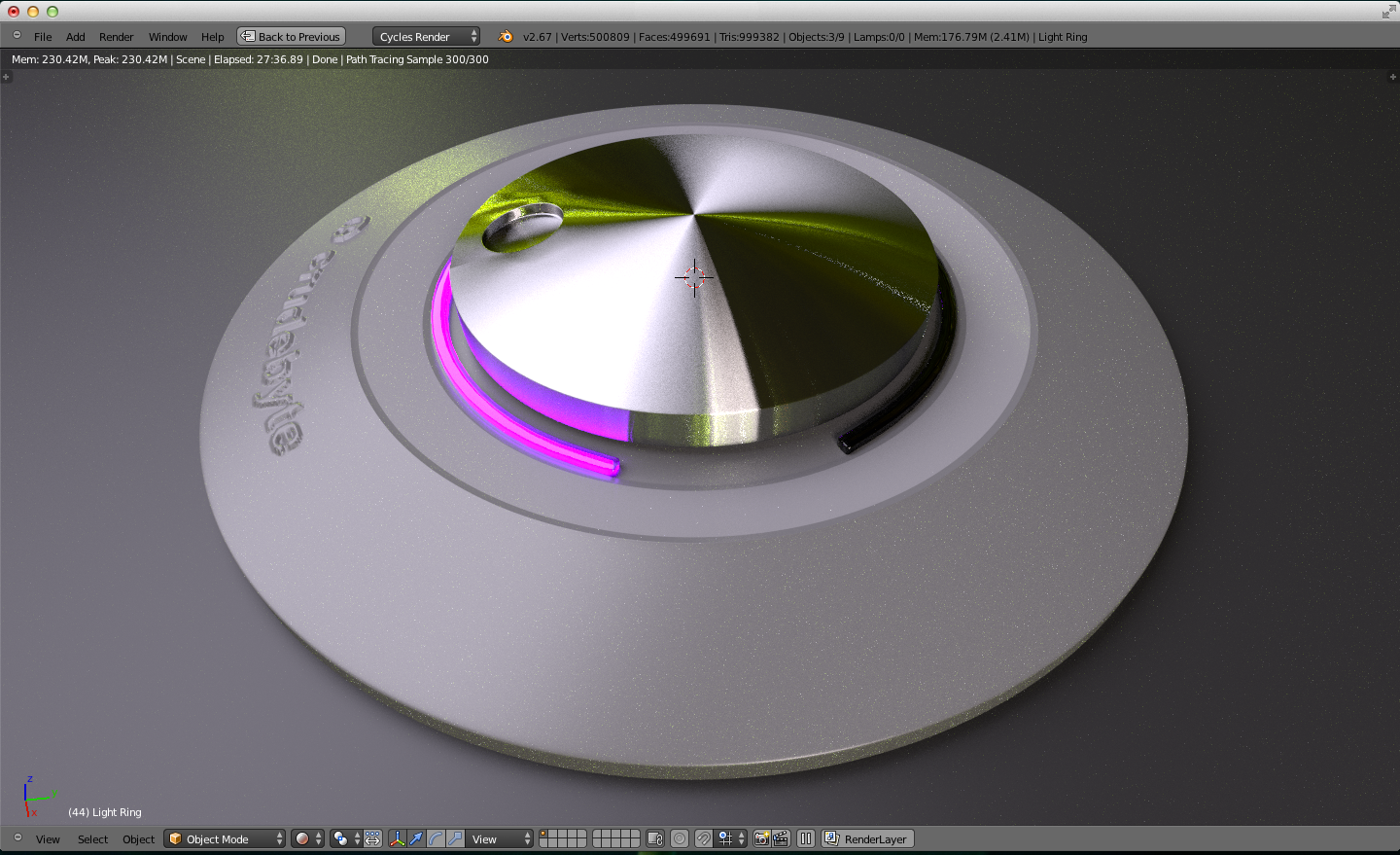Toggle proportional editing circle button
Image resolution: width=1400 pixels, height=855 pixels.
(680, 838)
